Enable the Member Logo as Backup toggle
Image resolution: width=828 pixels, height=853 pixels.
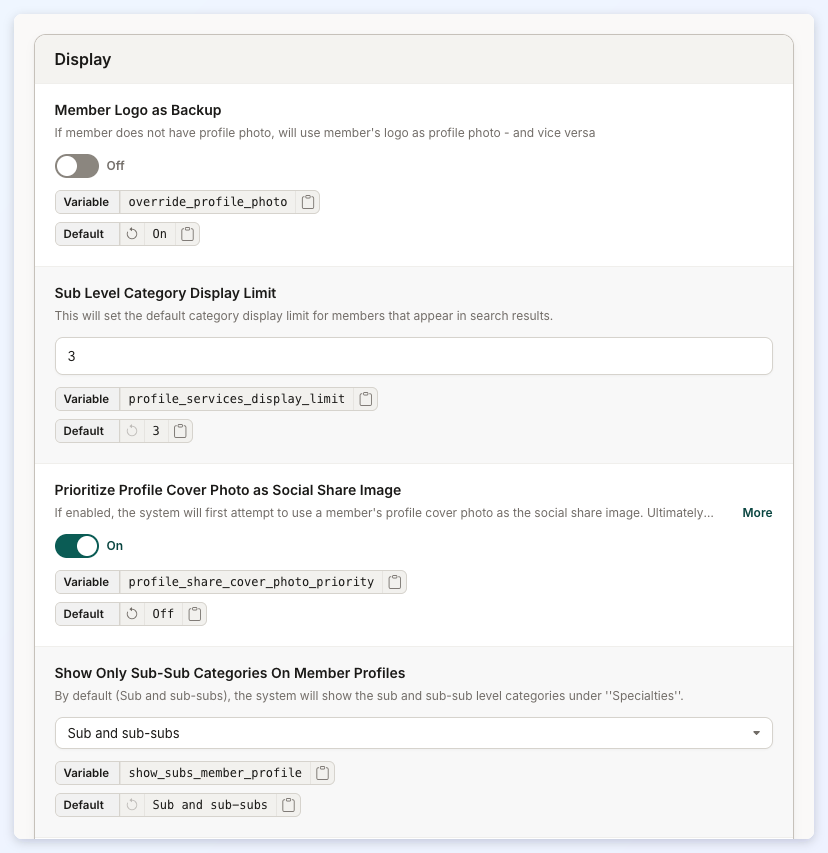(77, 166)
